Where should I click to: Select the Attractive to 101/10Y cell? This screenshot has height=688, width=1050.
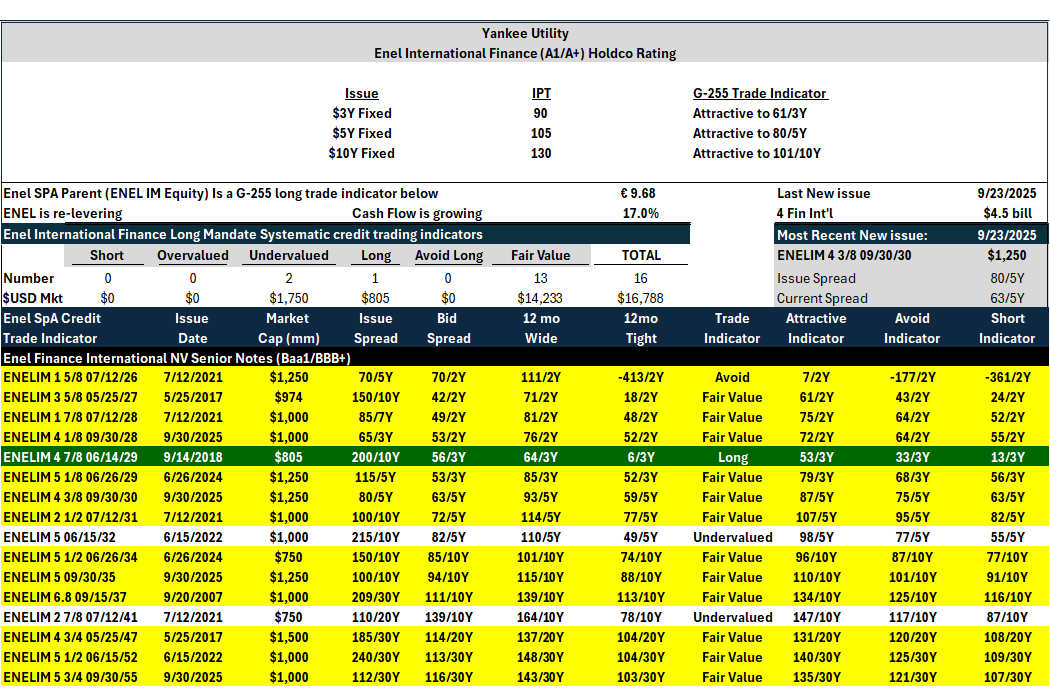[757, 153]
